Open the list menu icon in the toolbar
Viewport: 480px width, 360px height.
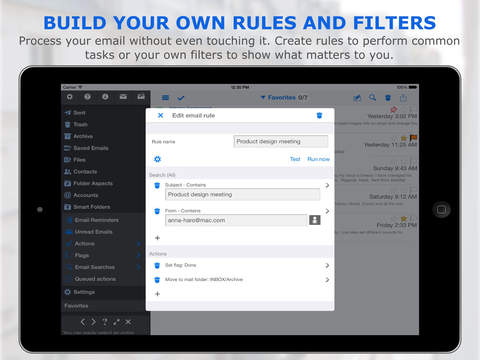(x=165, y=97)
